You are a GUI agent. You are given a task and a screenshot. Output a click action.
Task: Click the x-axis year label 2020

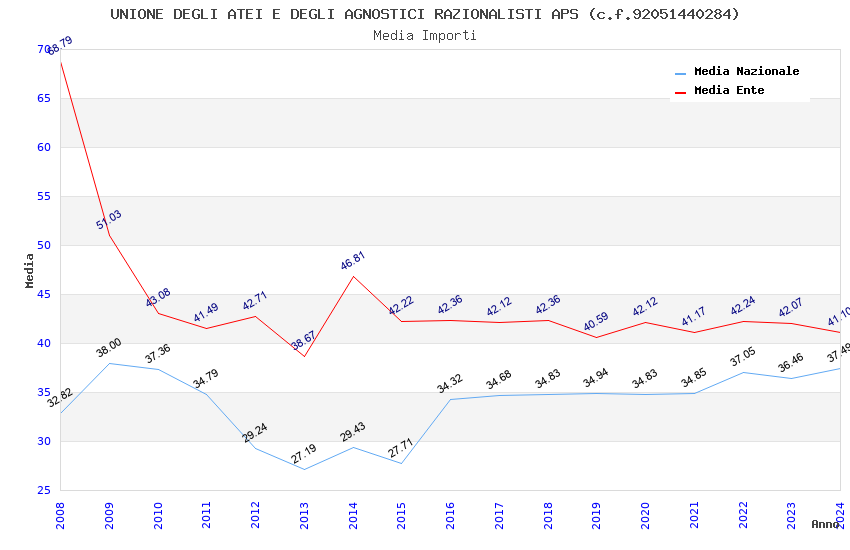645,515
